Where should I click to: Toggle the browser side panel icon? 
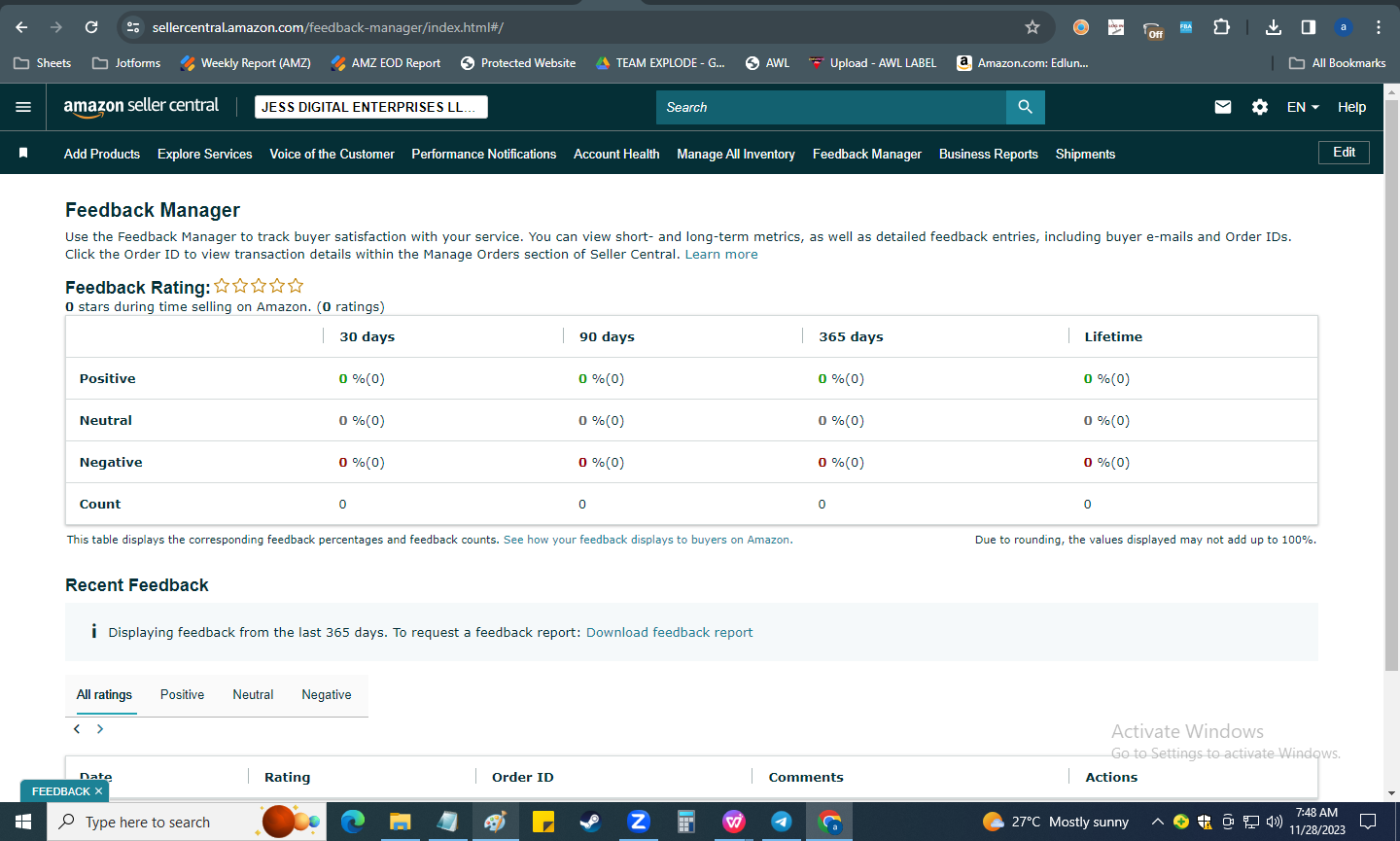(x=1309, y=27)
